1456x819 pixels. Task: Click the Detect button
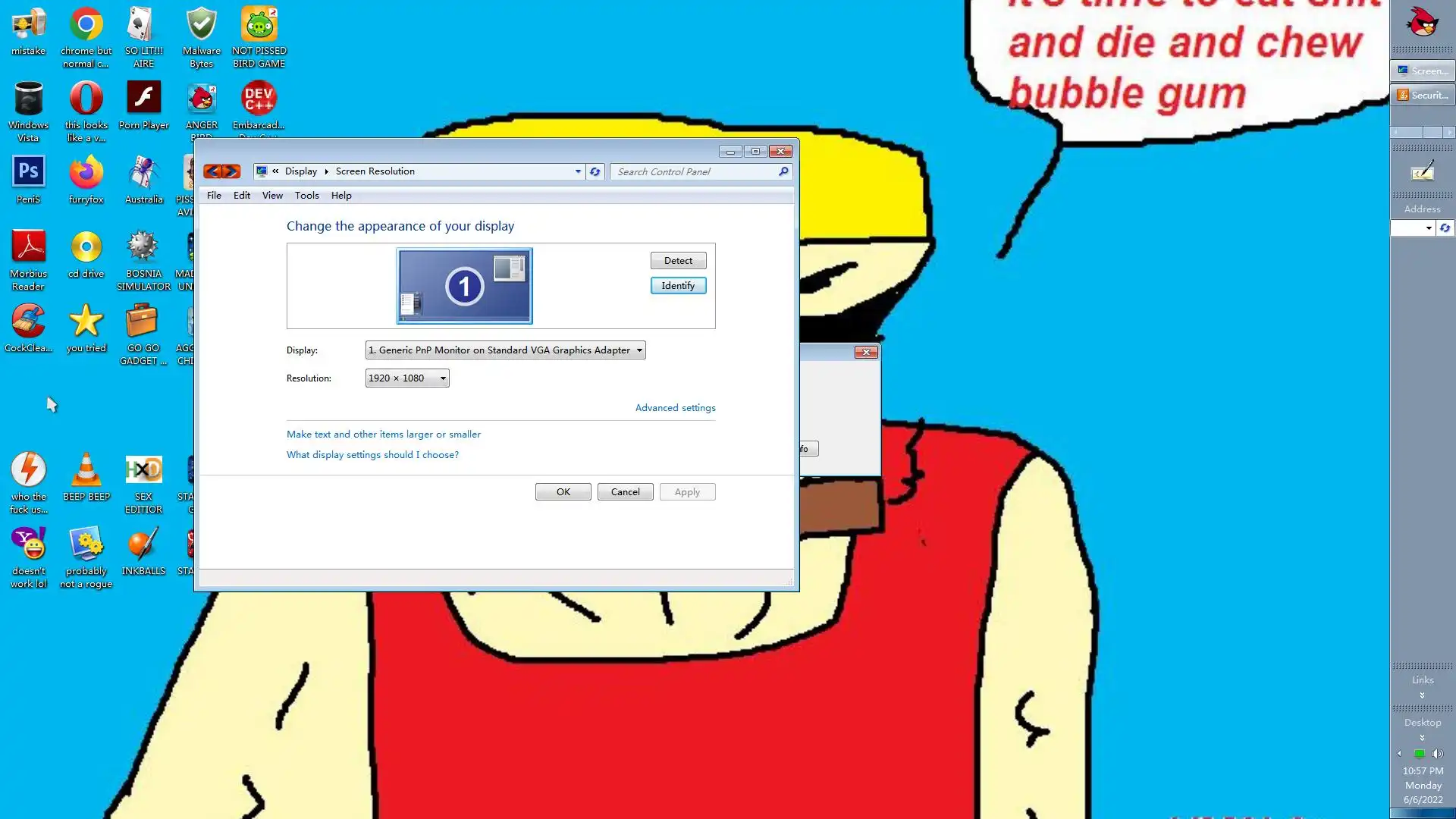pyautogui.click(x=678, y=261)
